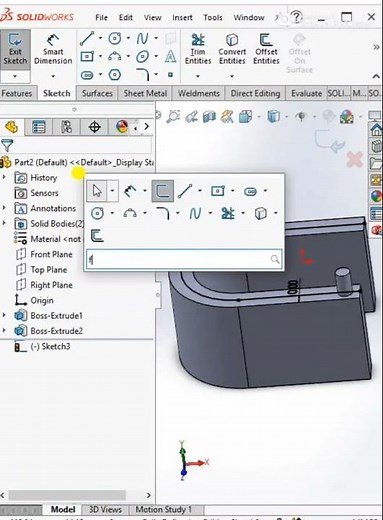The height and width of the screenshot is (520, 383).
Task: Open FeatureManager Design Tree tab
Action: (12, 127)
